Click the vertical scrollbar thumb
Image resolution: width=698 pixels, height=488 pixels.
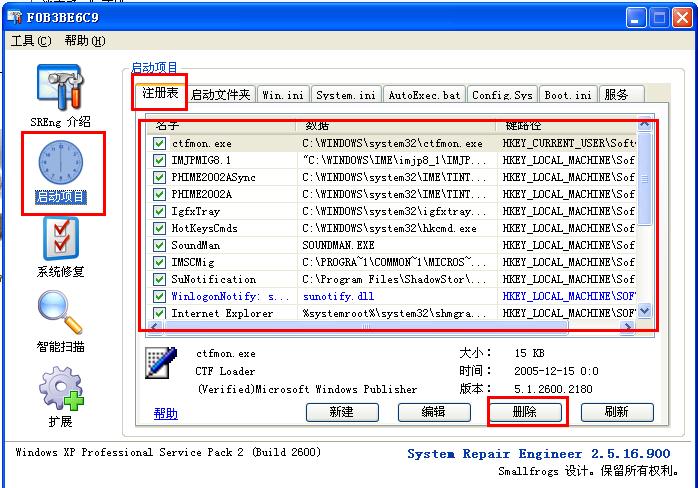(x=644, y=178)
